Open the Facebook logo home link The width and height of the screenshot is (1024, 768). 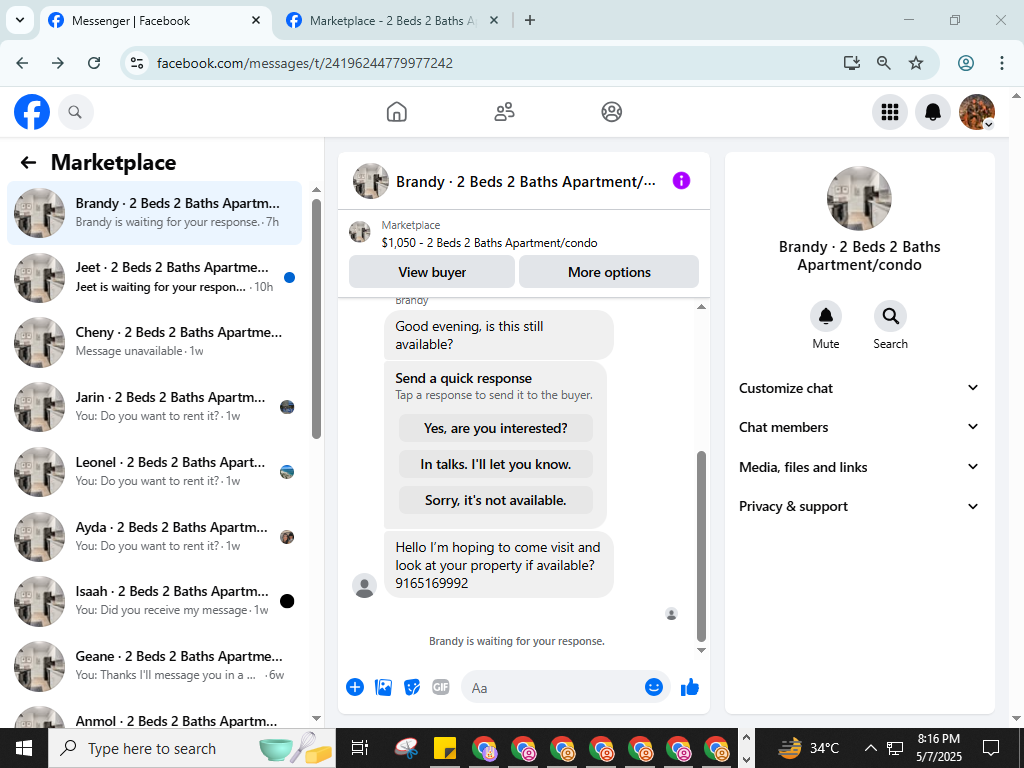pyautogui.click(x=32, y=112)
